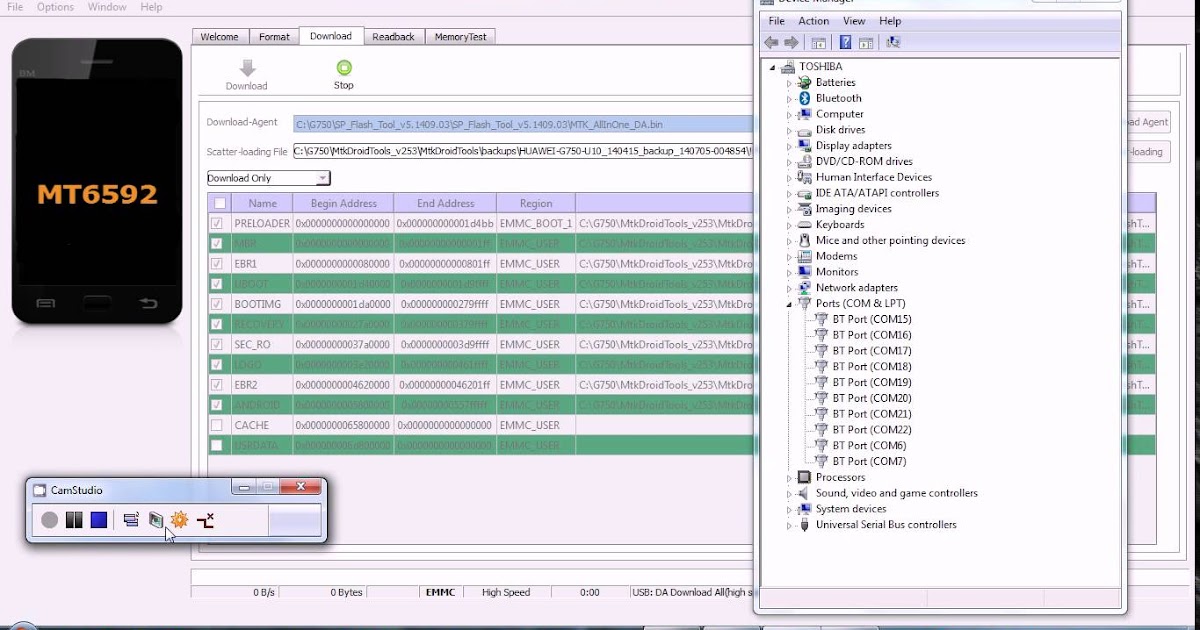The height and width of the screenshot is (630, 1200).
Task: Click the Download-Agent file path field
Action: (523, 124)
